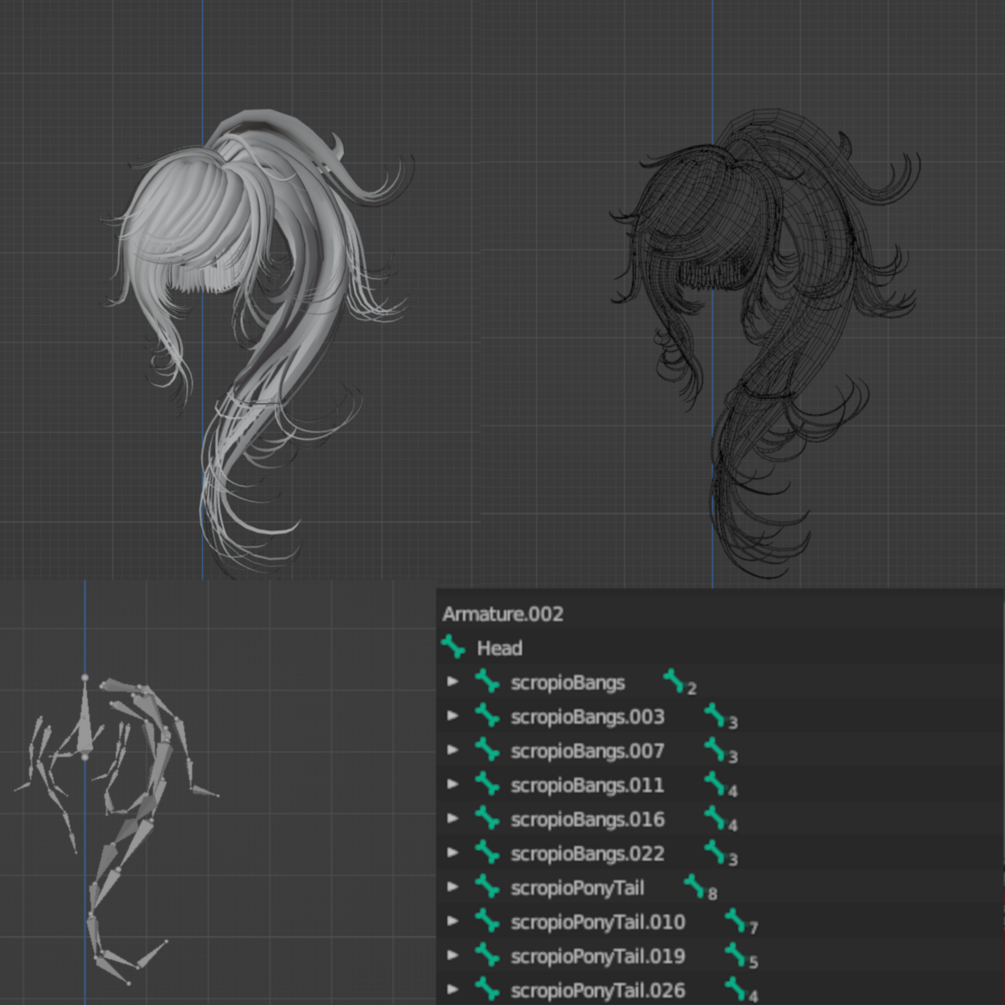The height and width of the screenshot is (1005, 1005).
Task: Expand the scropioPonyTail.010 bone row
Action: tap(453, 920)
